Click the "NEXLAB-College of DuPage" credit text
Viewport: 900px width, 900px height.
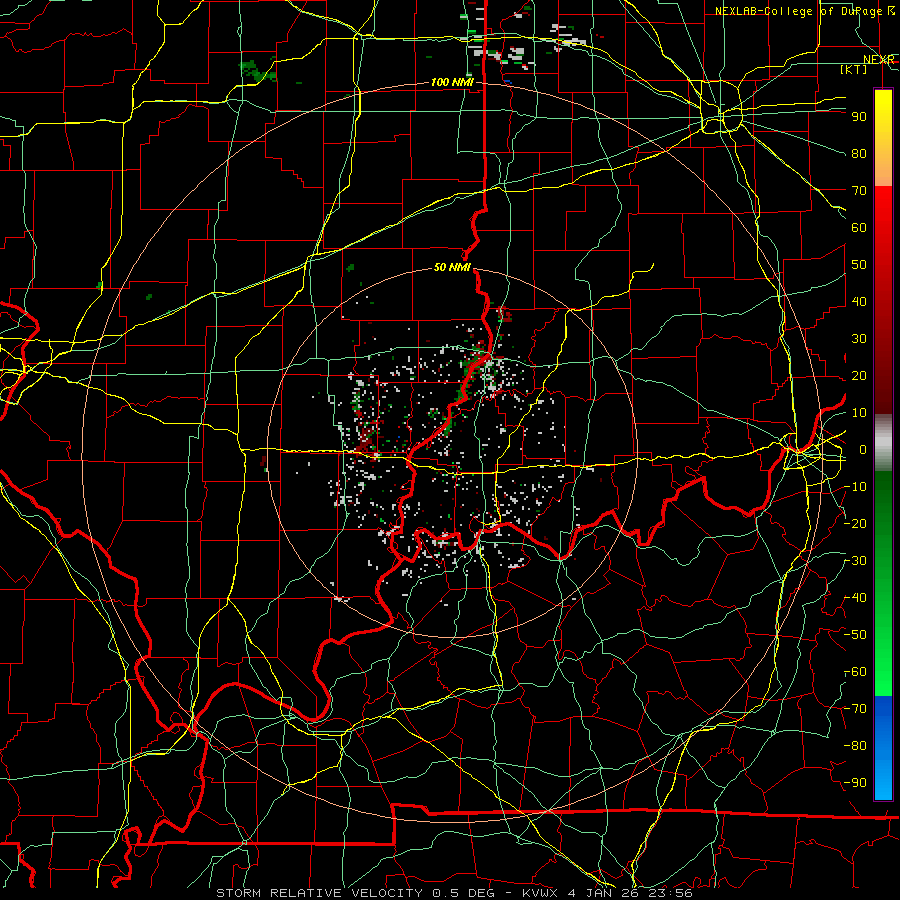pyautogui.click(x=798, y=11)
